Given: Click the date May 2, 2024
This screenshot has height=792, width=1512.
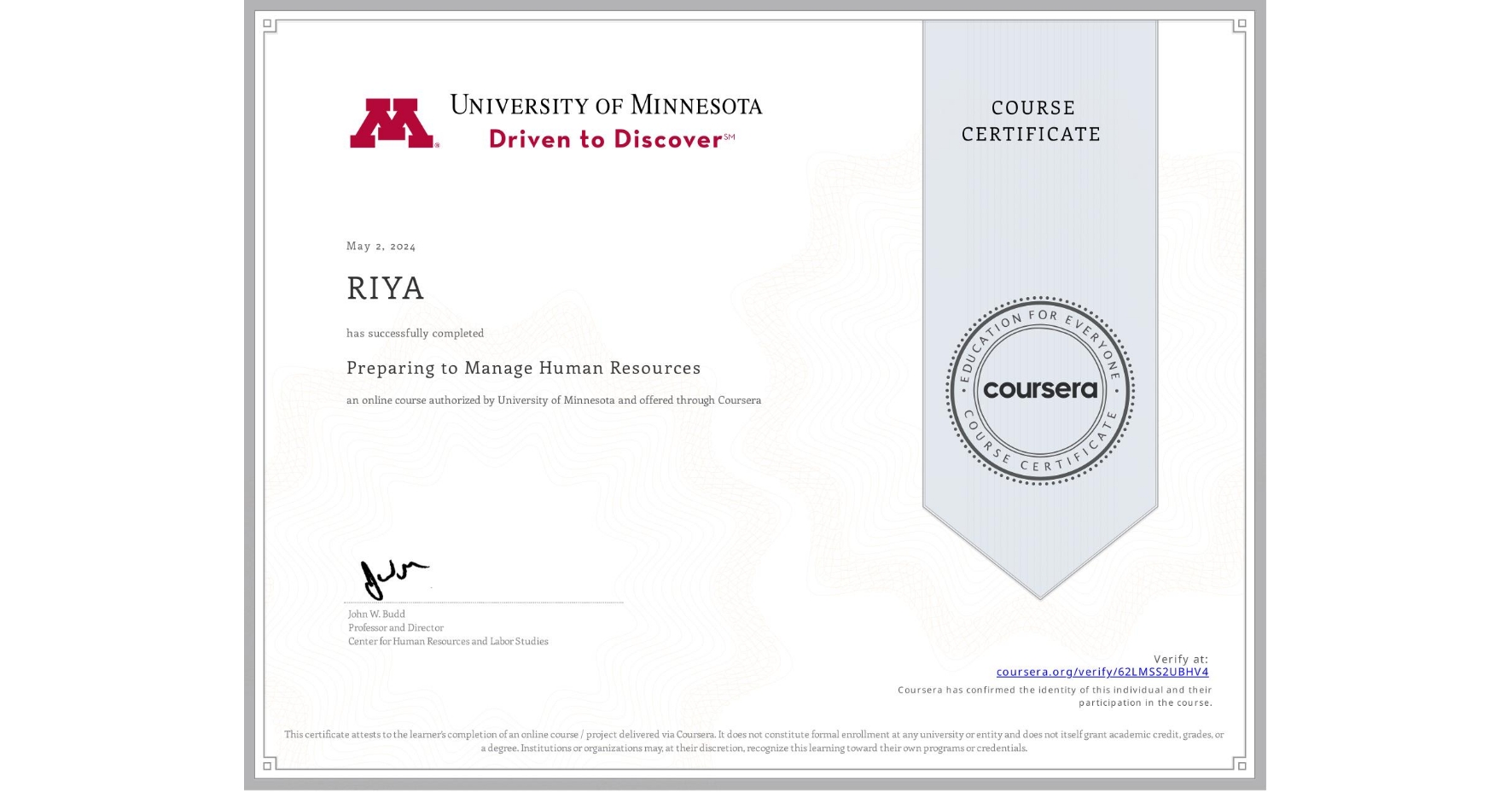Looking at the screenshot, I should click(380, 246).
